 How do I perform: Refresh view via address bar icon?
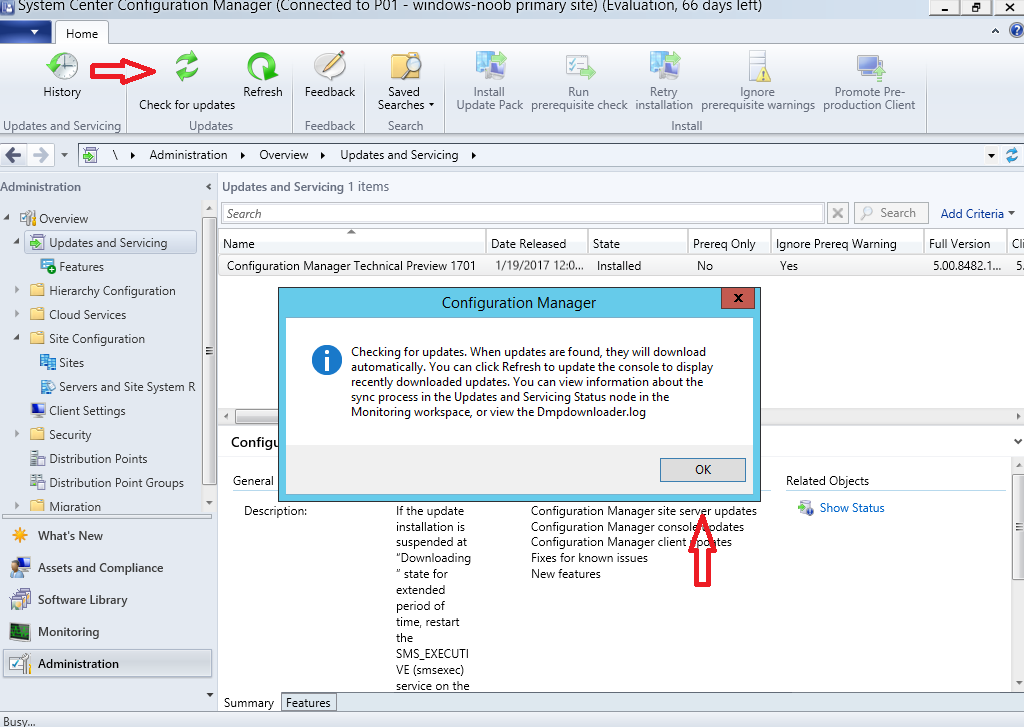pyautogui.click(x=1012, y=155)
